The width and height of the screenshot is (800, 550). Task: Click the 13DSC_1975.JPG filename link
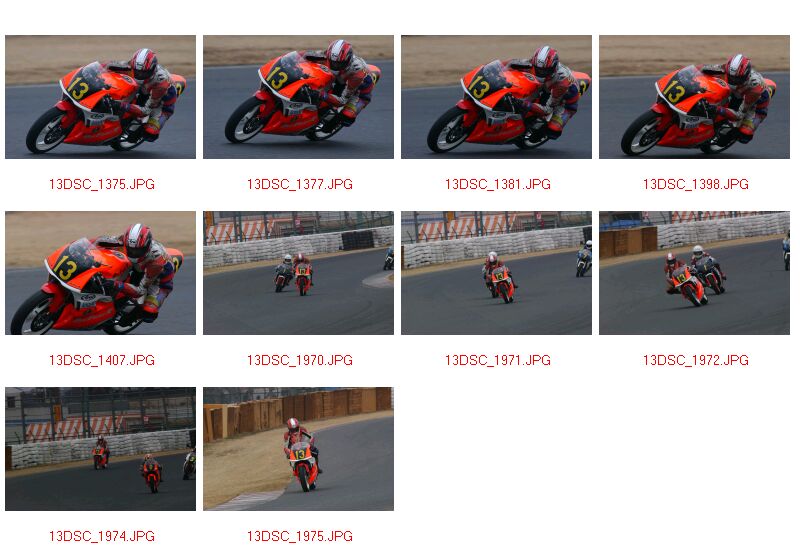pyautogui.click(x=300, y=536)
